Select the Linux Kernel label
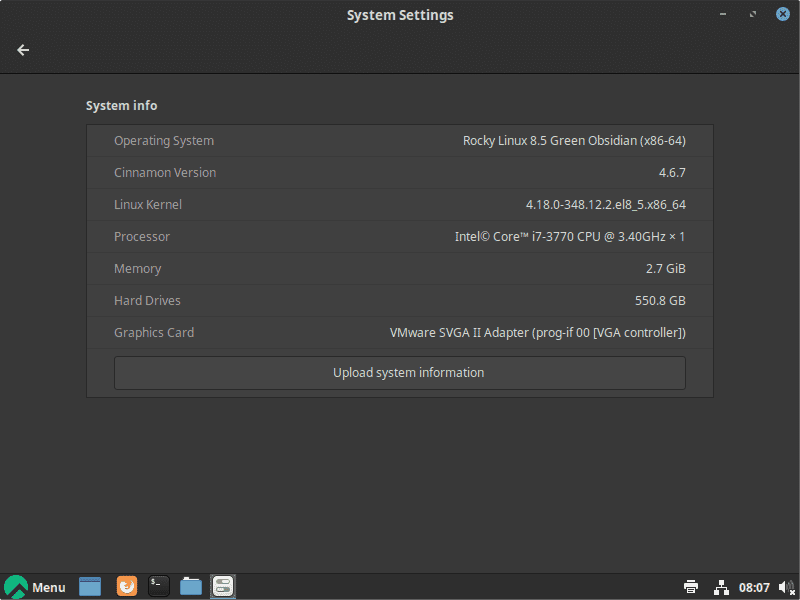This screenshot has height=600, width=800. click(148, 205)
